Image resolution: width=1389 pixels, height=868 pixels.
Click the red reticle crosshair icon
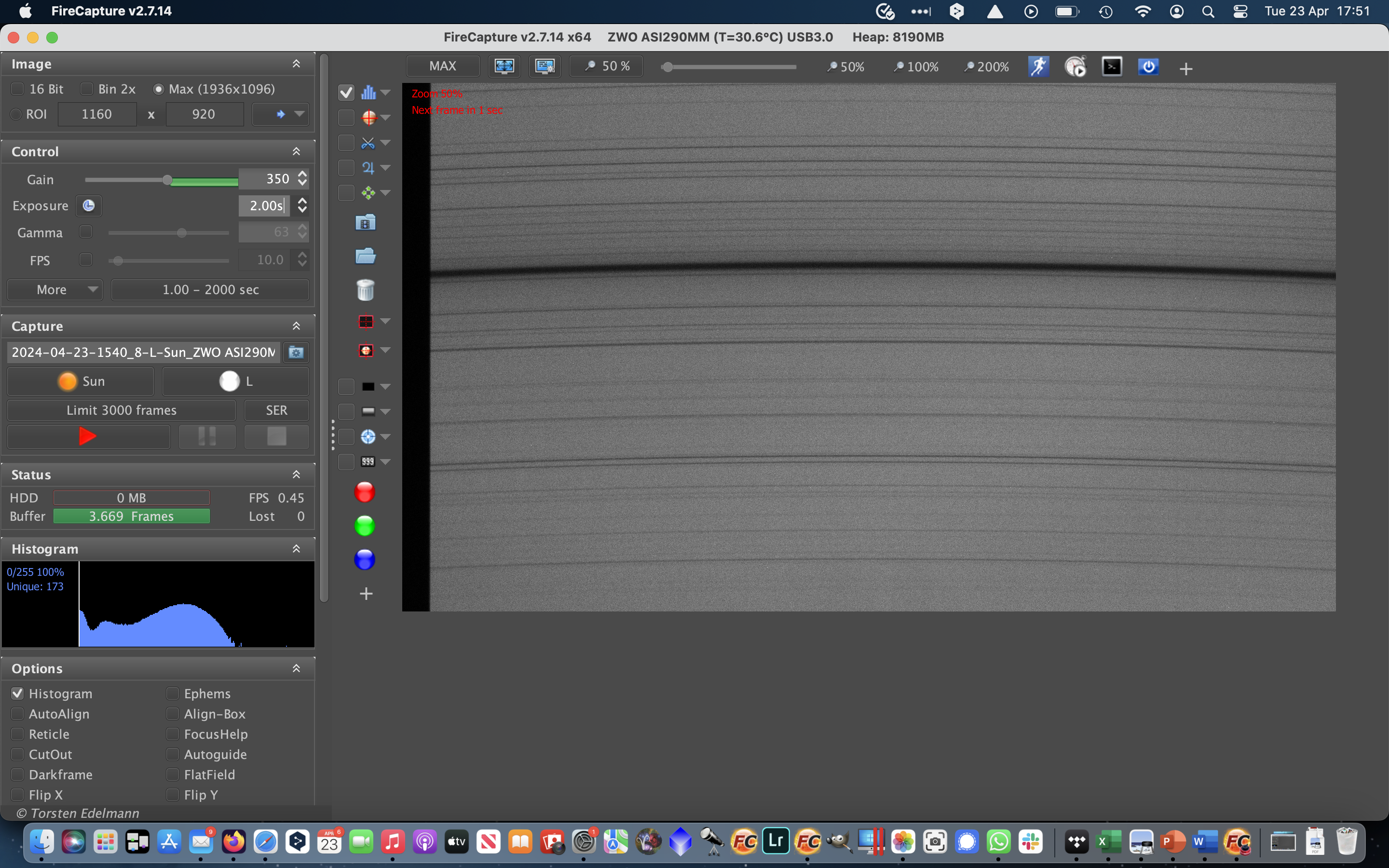pyautogui.click(x=368, y=118)
